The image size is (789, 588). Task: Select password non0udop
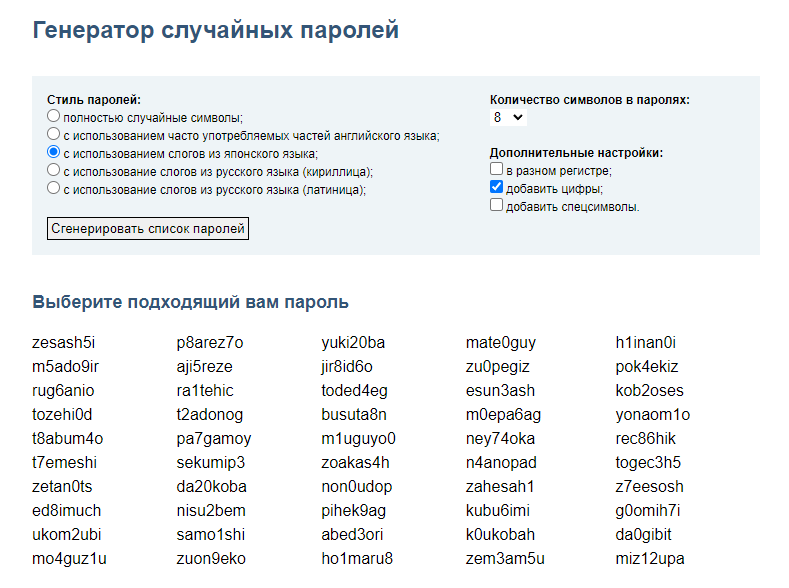point(357,487)
